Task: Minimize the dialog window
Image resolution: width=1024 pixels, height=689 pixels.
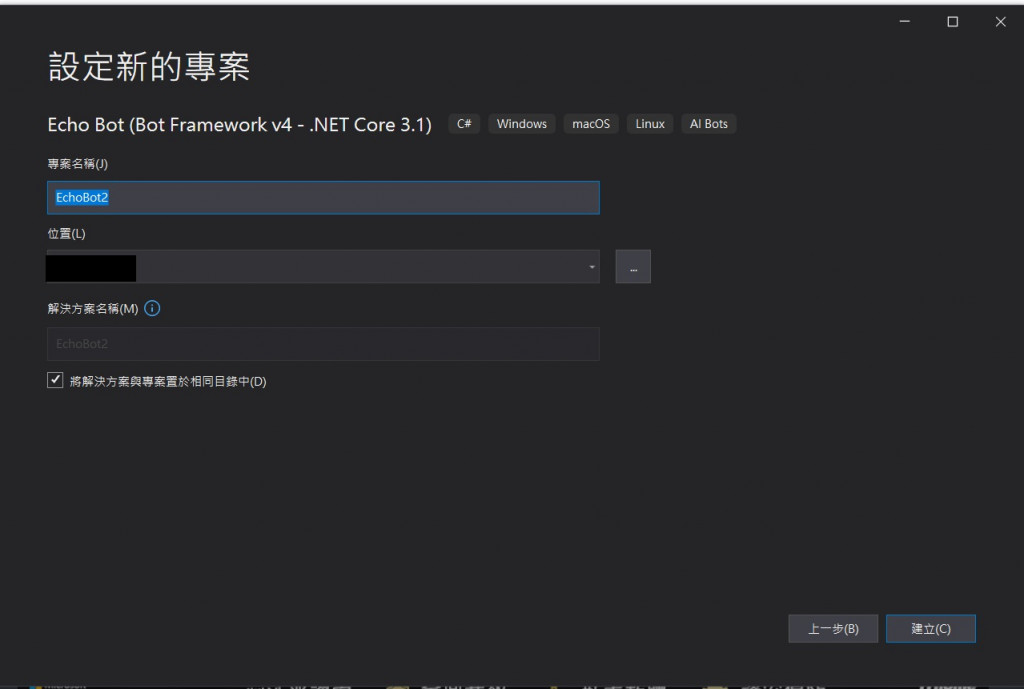Action: tap(904, 22)
